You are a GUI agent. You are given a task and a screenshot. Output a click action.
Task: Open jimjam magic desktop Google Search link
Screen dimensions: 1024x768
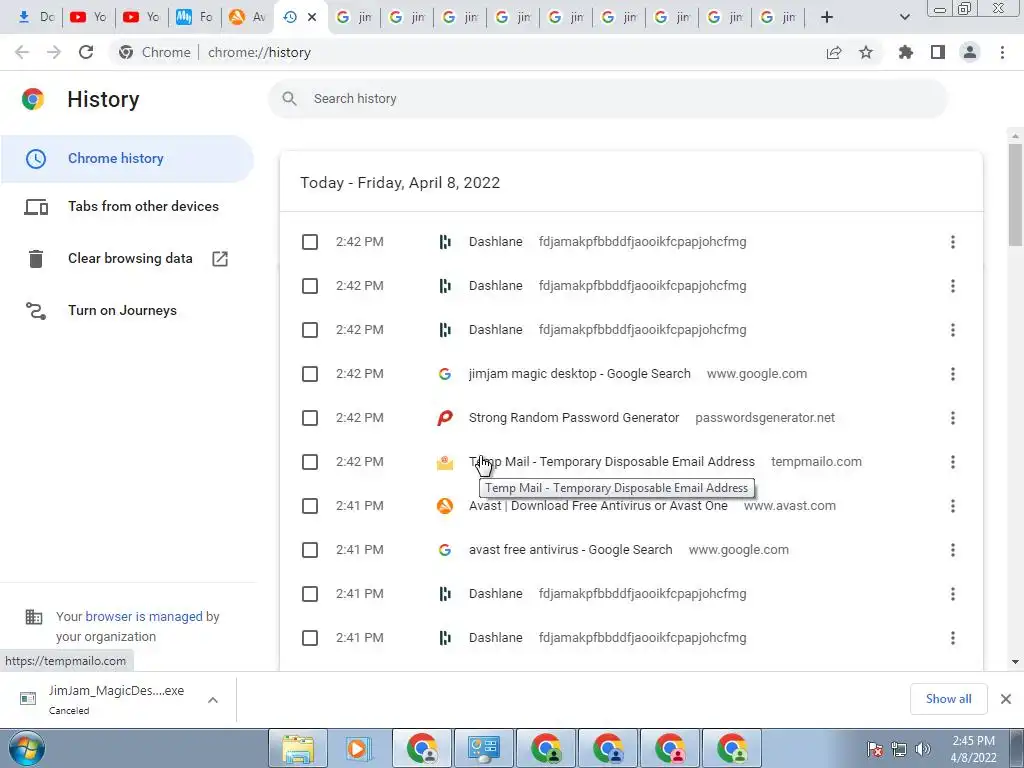pos(579,374)
